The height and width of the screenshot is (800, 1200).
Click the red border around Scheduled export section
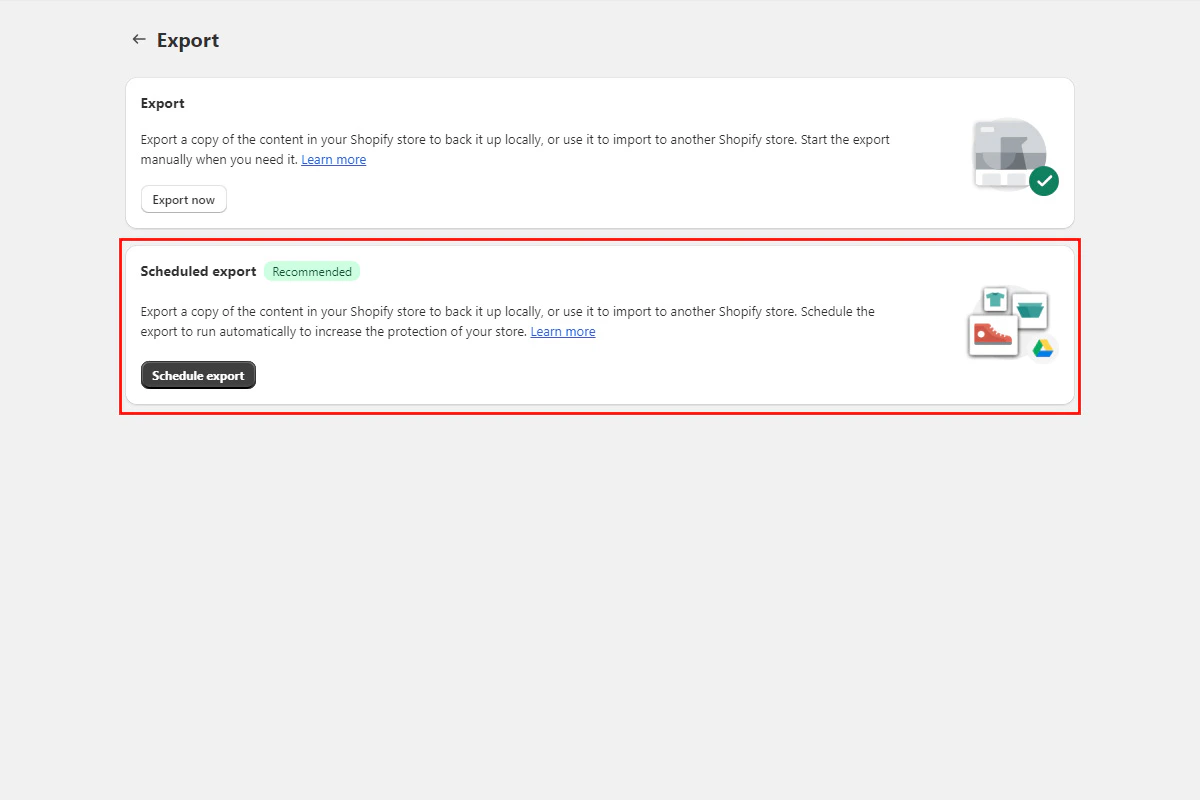600,239
